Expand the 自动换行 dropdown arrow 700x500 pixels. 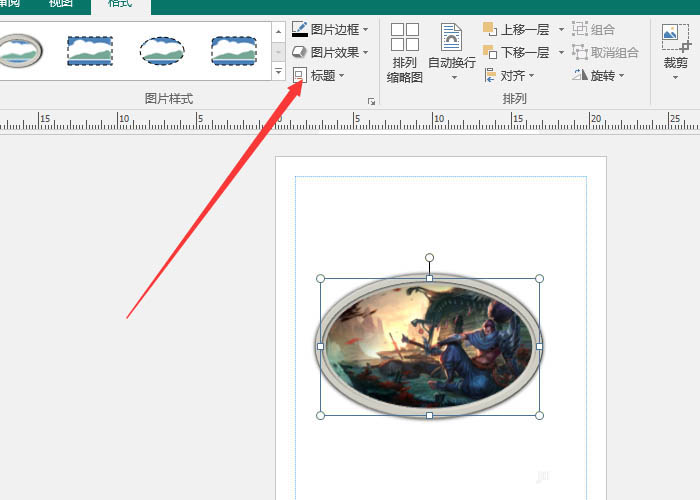click(x=454, y=78)
